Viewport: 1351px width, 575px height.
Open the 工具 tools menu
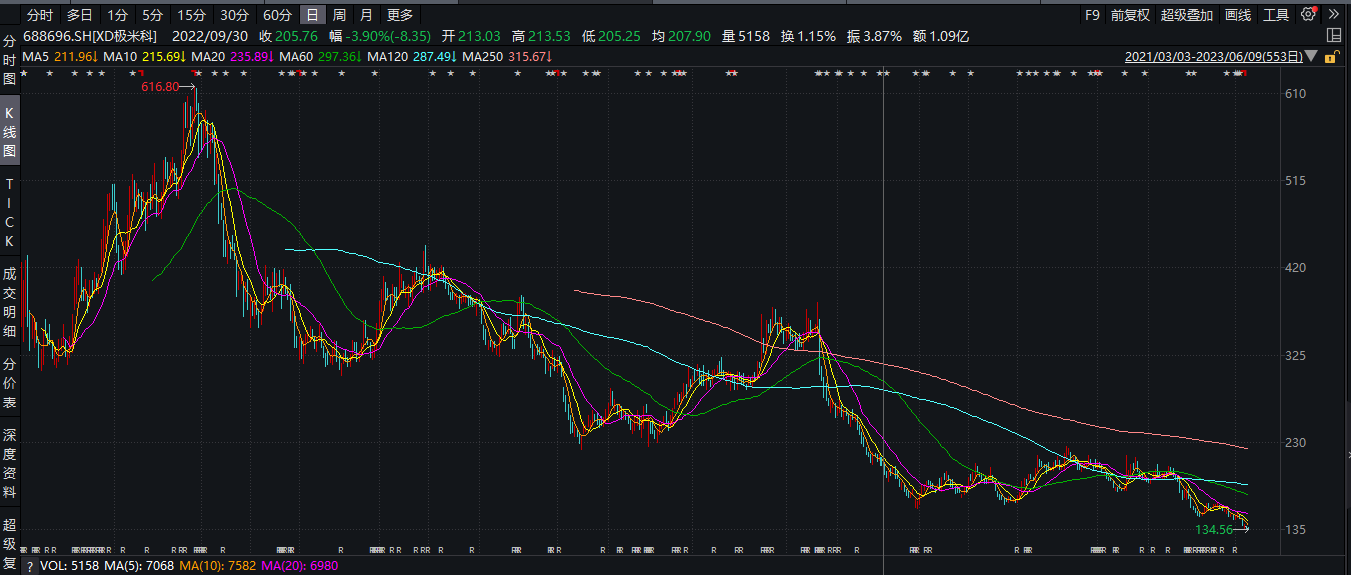coord(1276,15)
